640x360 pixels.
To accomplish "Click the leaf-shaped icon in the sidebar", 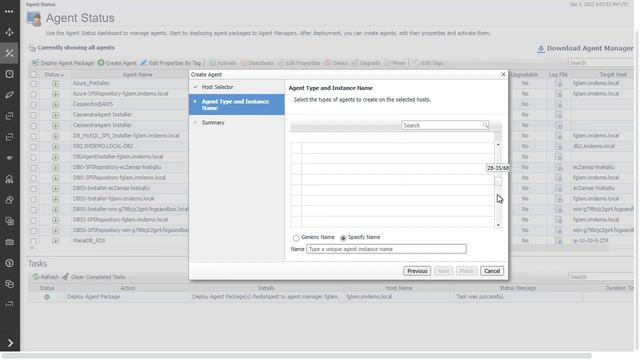I will point(9,95).
